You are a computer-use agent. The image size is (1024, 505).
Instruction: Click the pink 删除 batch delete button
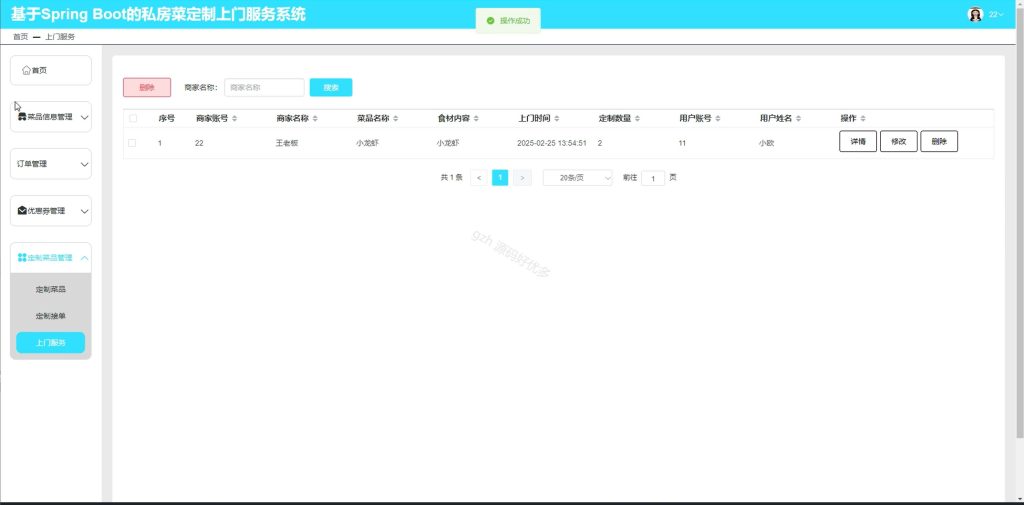click(147, 88)
